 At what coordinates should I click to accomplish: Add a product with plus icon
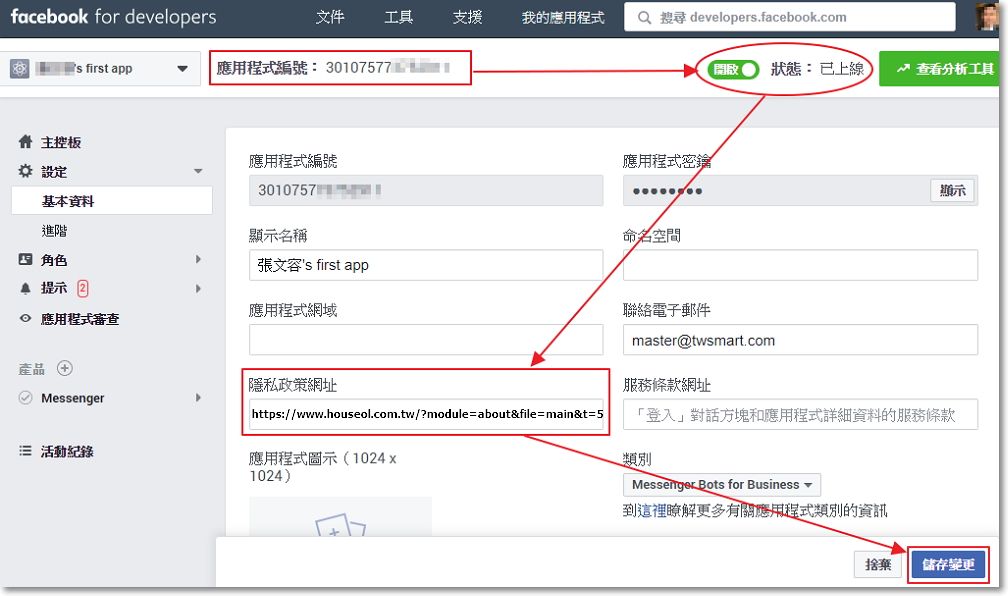click(65, 368)
